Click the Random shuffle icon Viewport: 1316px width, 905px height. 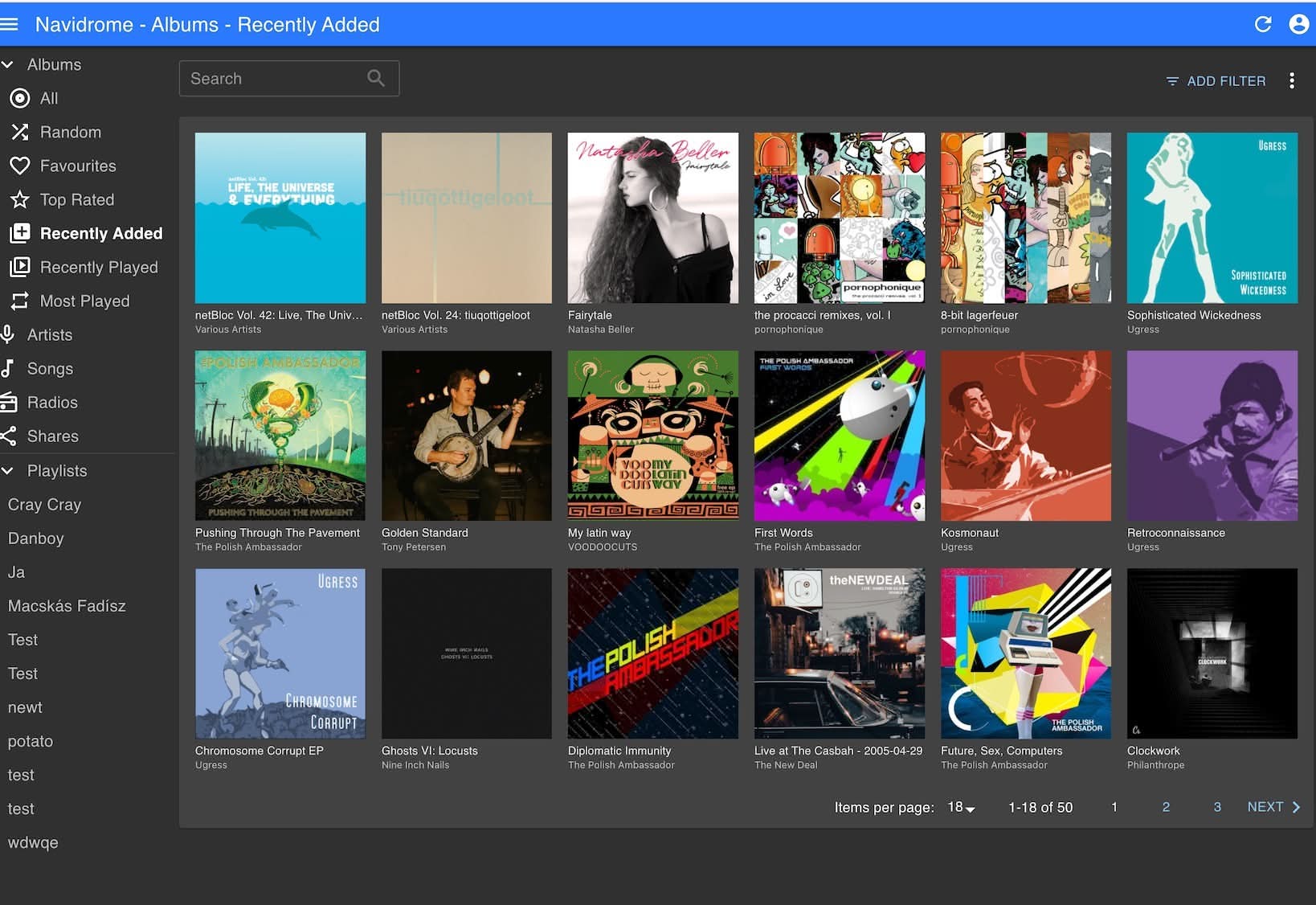(x=19, y=132)
